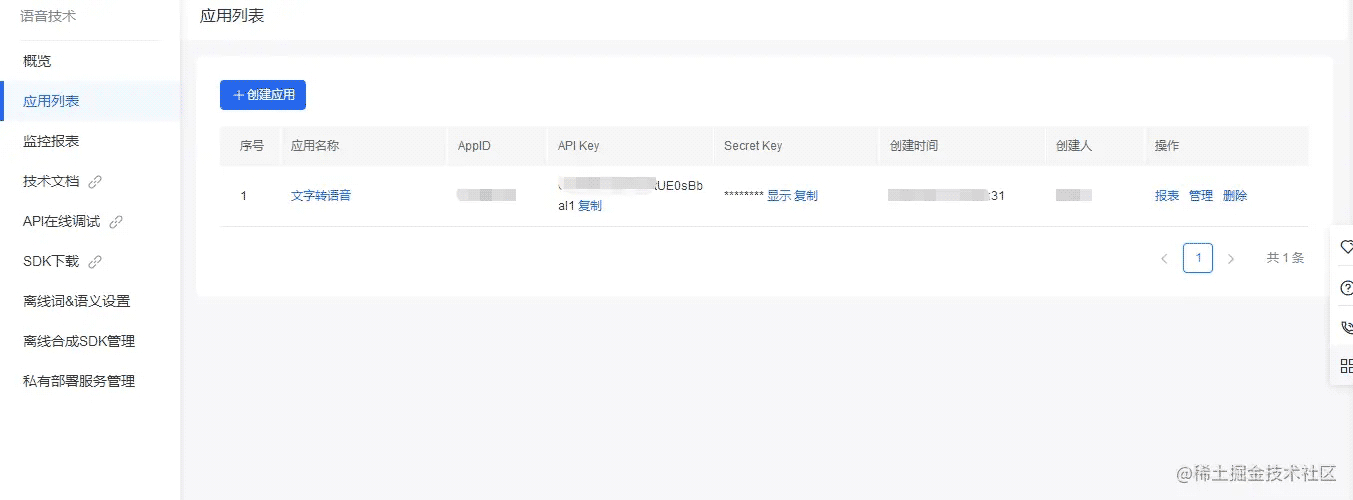Click the help question-mark icon on right edge
The height and width of the screenshot is (500, 1353).
[x=1345, y=288]
